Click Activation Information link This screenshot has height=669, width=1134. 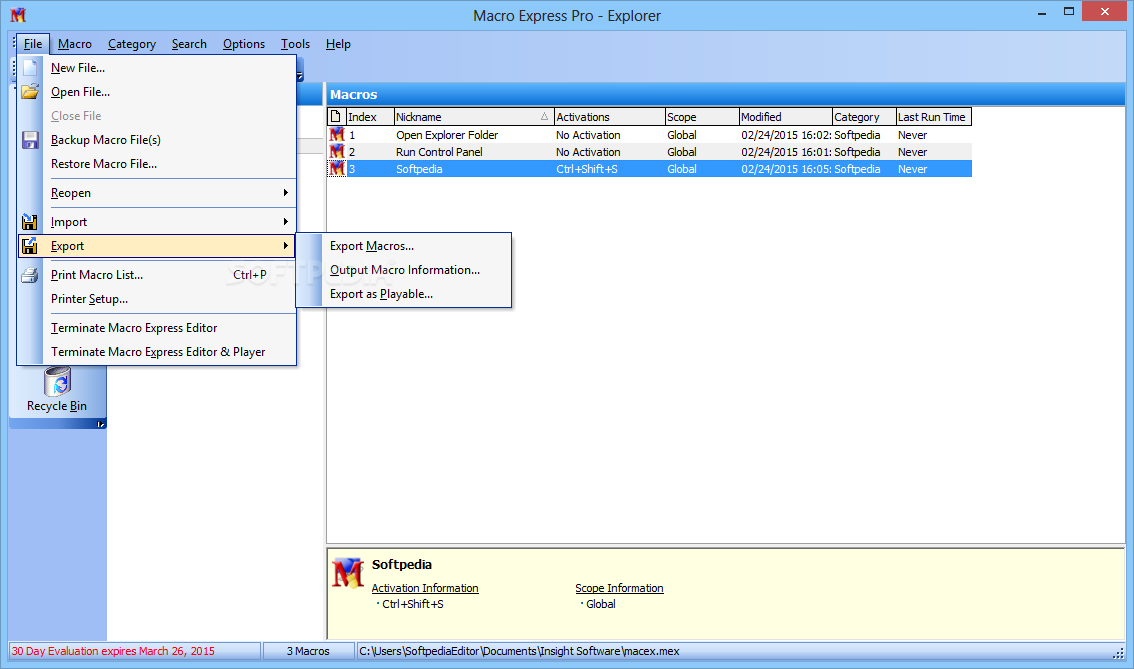pos(425,588)
